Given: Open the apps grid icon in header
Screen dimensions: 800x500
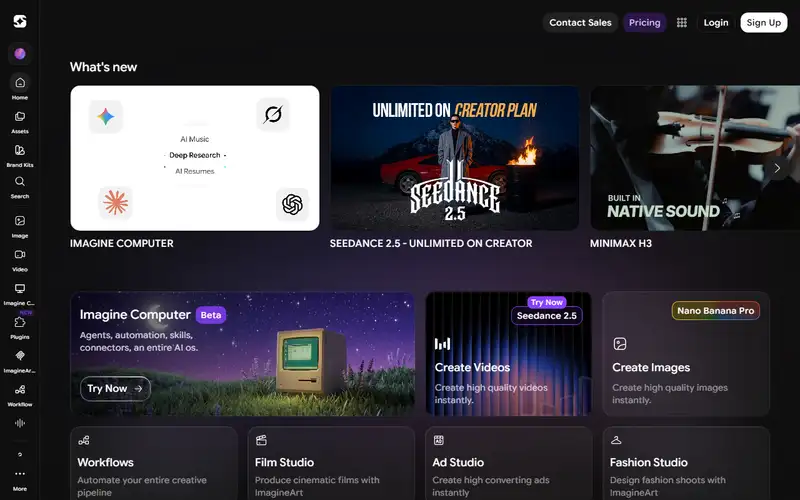Looking at the screenshot, I should click(x=682, y=22).
